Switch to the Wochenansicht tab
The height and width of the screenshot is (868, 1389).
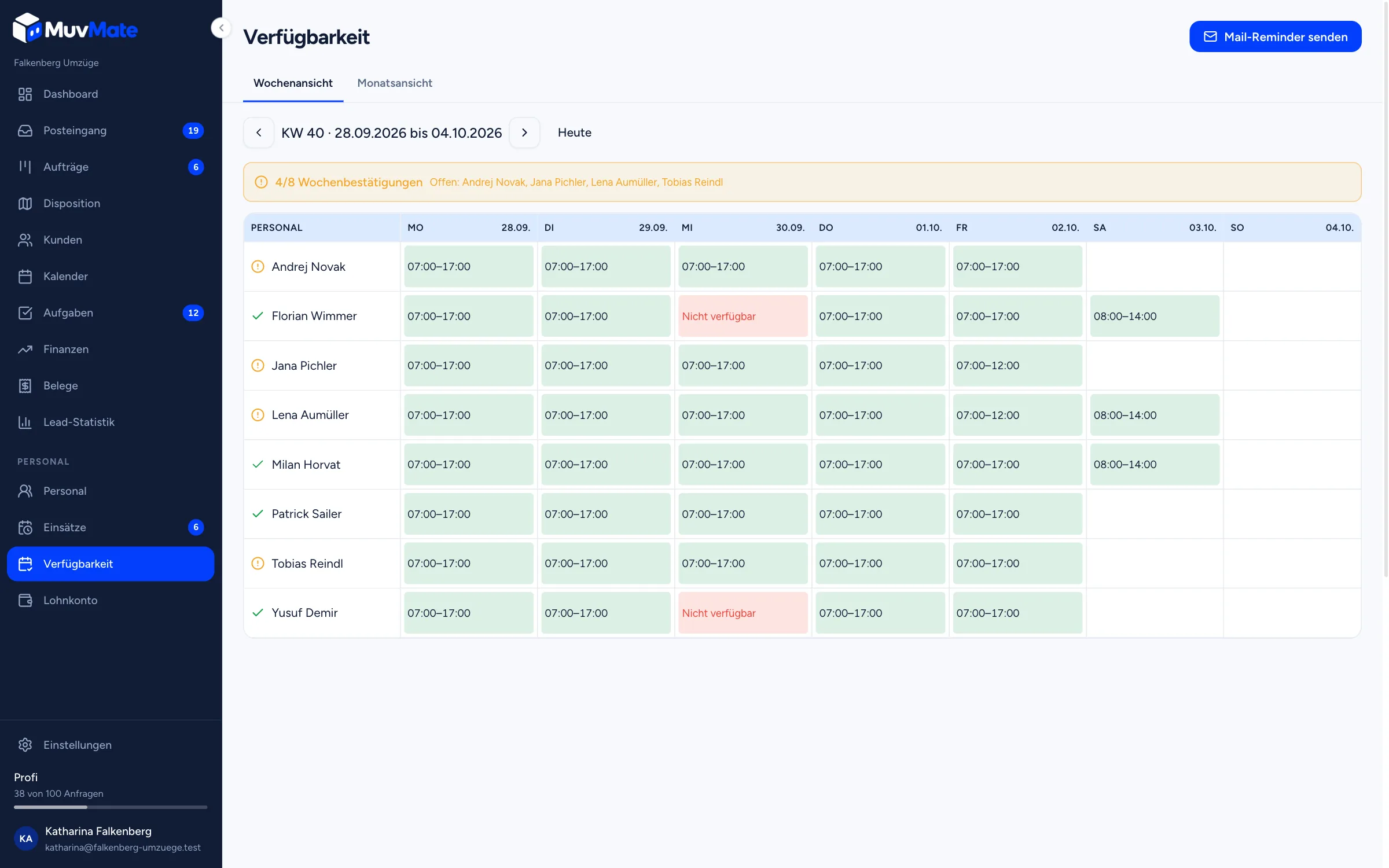coord(293,83)
